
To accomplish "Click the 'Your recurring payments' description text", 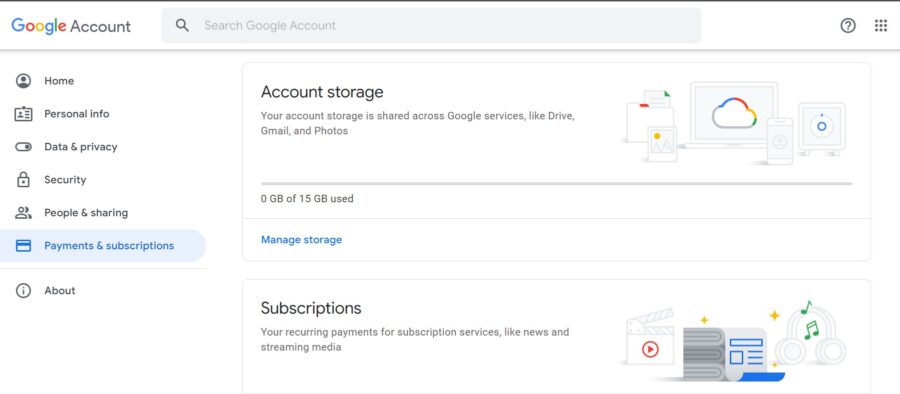I will (x=415, y=339).
